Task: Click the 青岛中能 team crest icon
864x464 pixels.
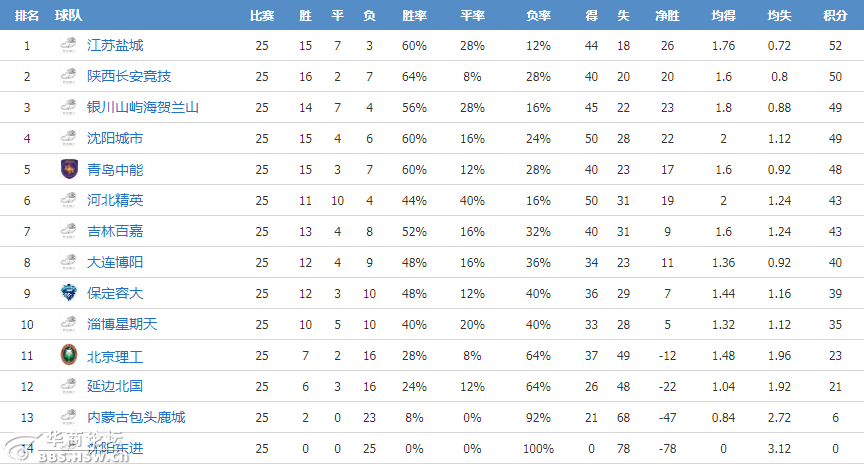Action: coord(69,169)
